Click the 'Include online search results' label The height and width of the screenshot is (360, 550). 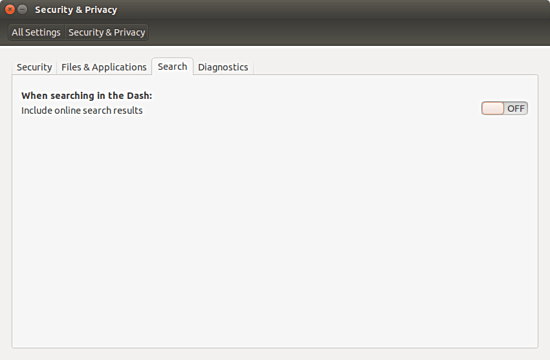82,111
